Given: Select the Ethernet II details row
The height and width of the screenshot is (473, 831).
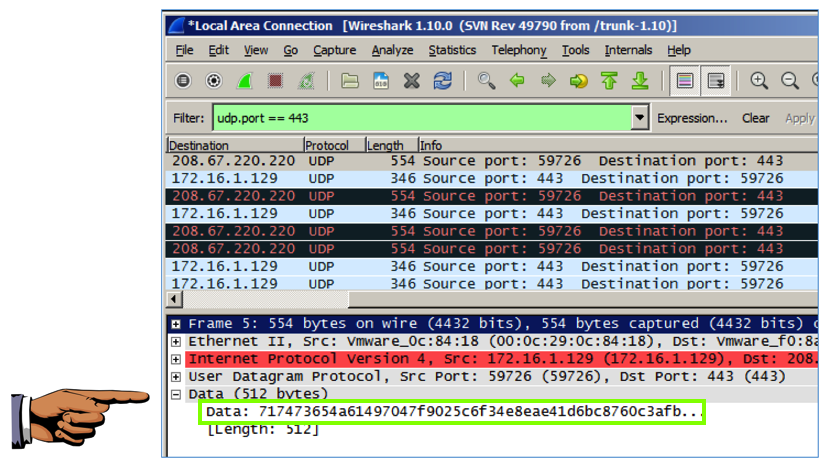Looking at the screenshot, I should [502, 341].
